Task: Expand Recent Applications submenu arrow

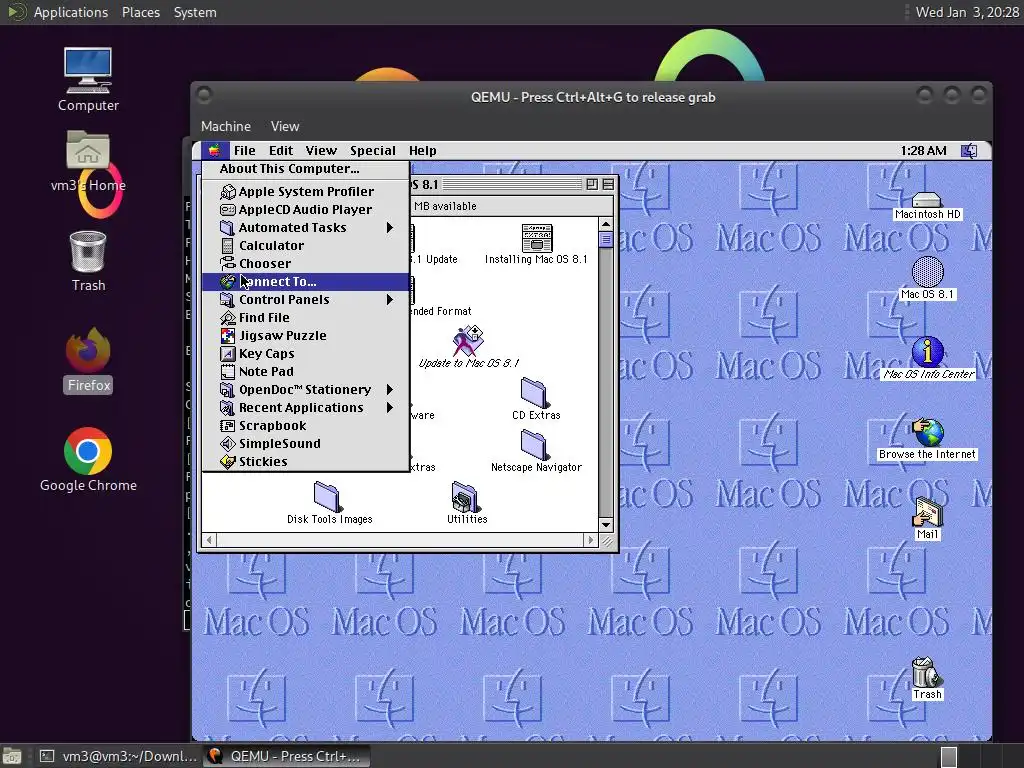Action: (390, 408)
